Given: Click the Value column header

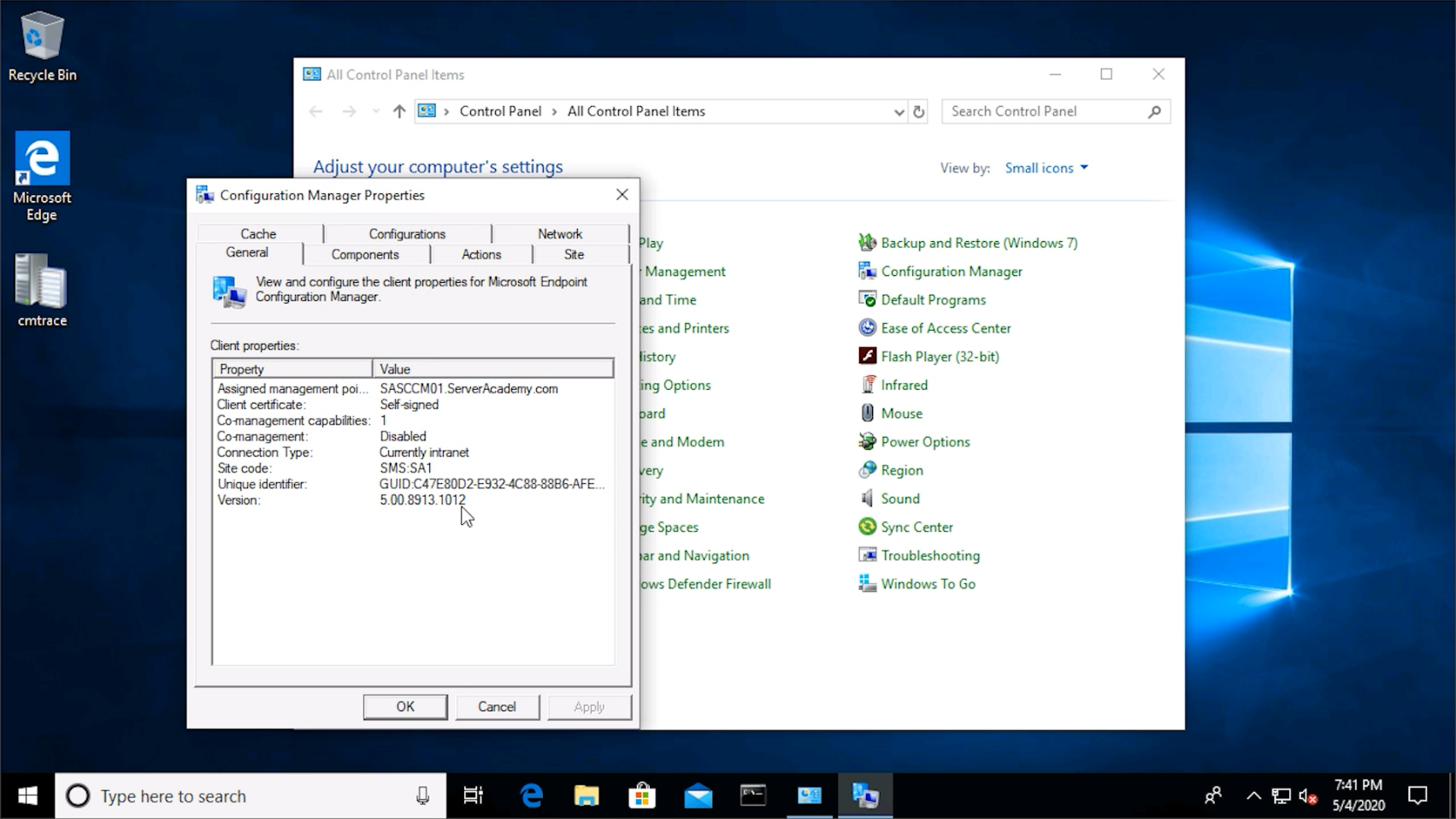Looking at the screenshot, I should tap(493, 368).
